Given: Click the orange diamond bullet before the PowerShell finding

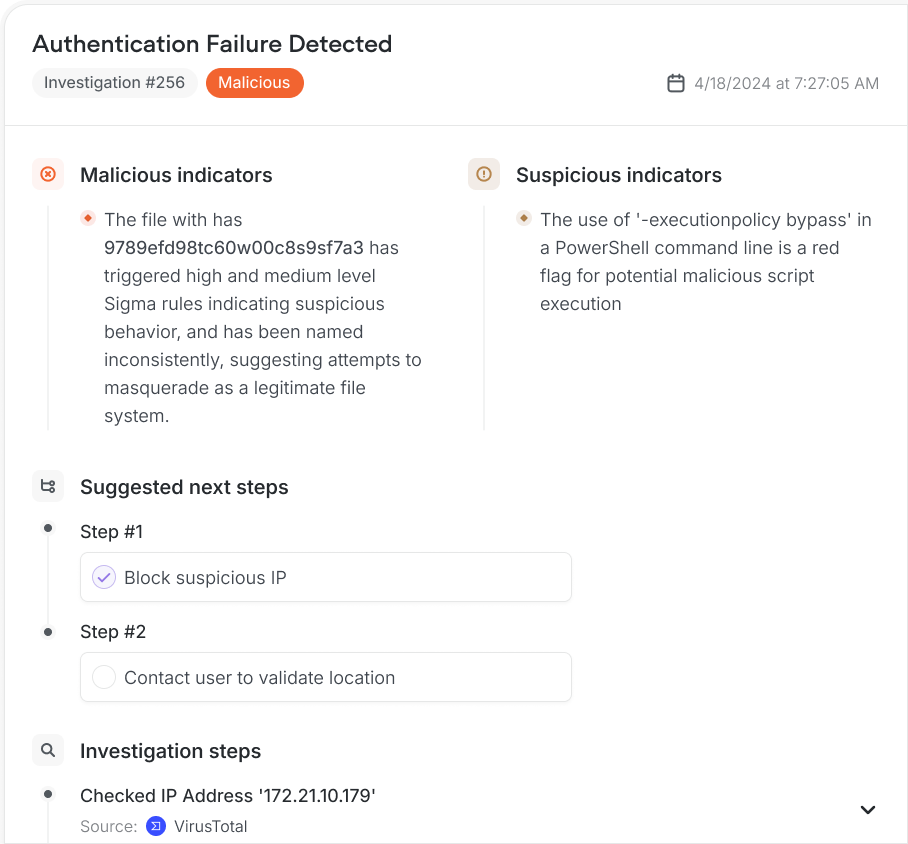Looking at the screenshot, I should tap(525, 216).
